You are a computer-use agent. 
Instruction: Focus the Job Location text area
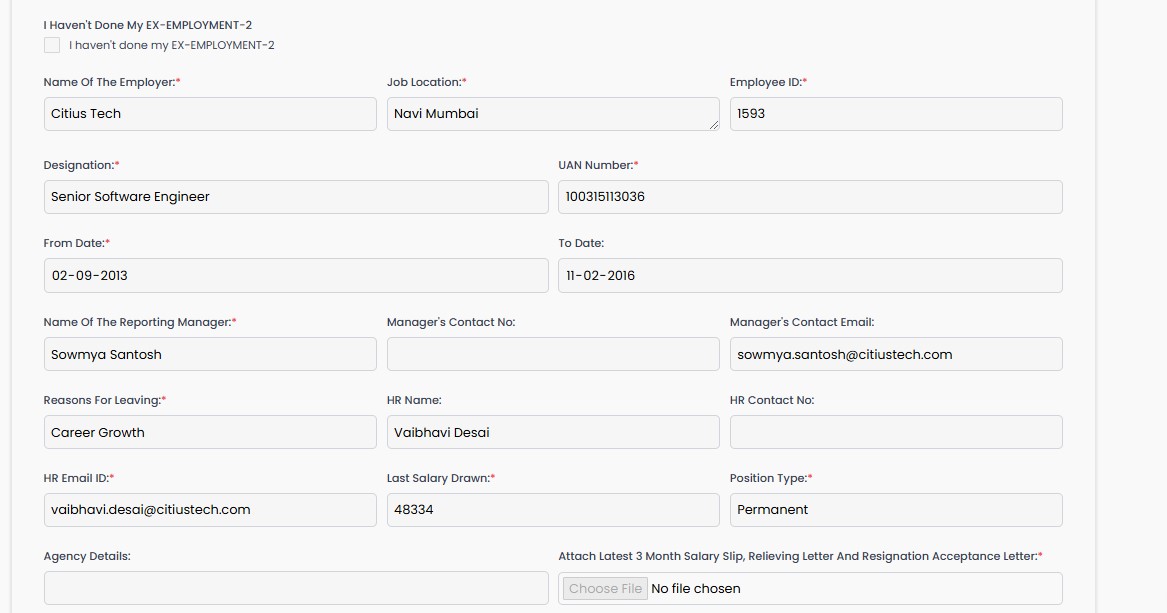(x=552, y=114)
